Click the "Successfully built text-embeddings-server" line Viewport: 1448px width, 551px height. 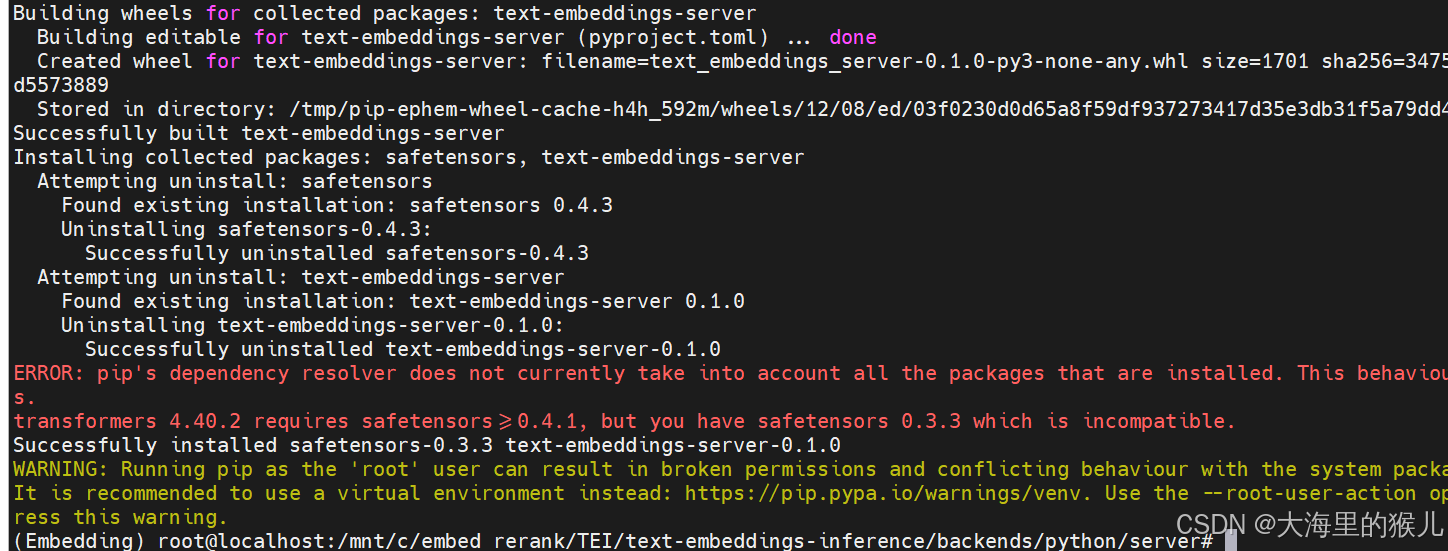pos(258,133)
